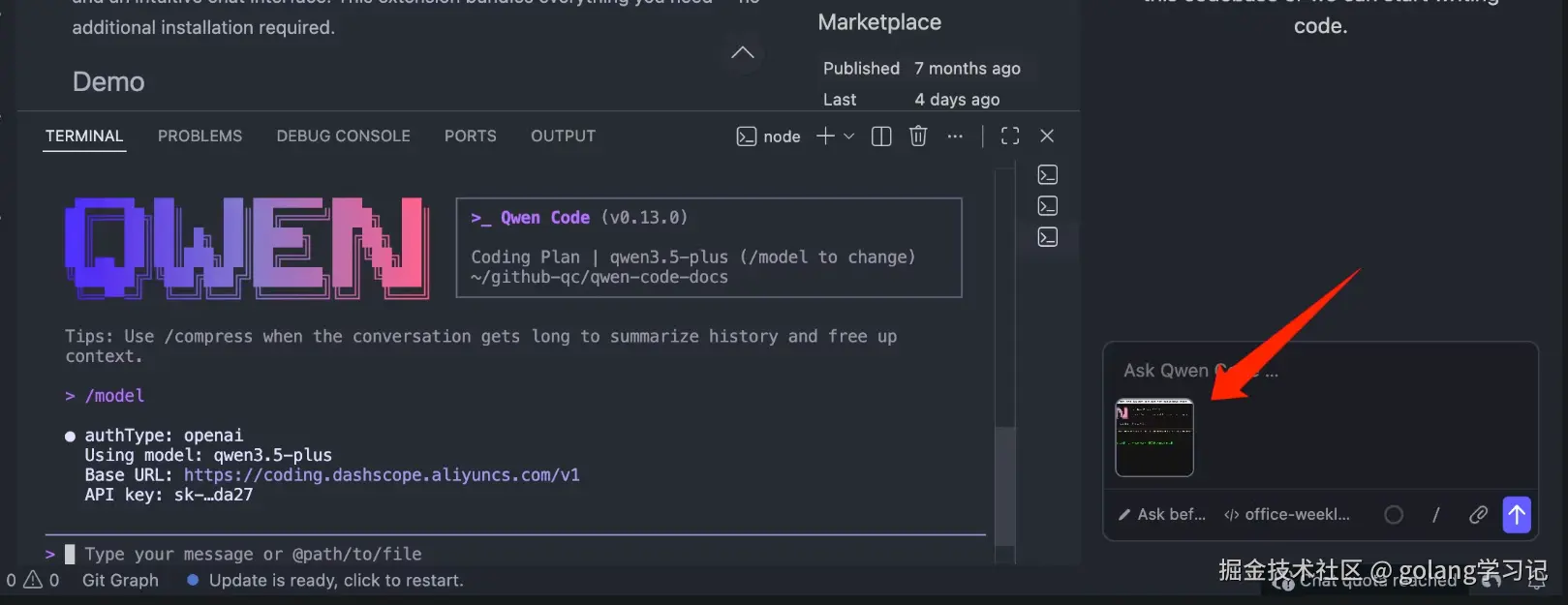Open slash commands with the / button
Viewport: 1568px width, 605px height.
1435,515
